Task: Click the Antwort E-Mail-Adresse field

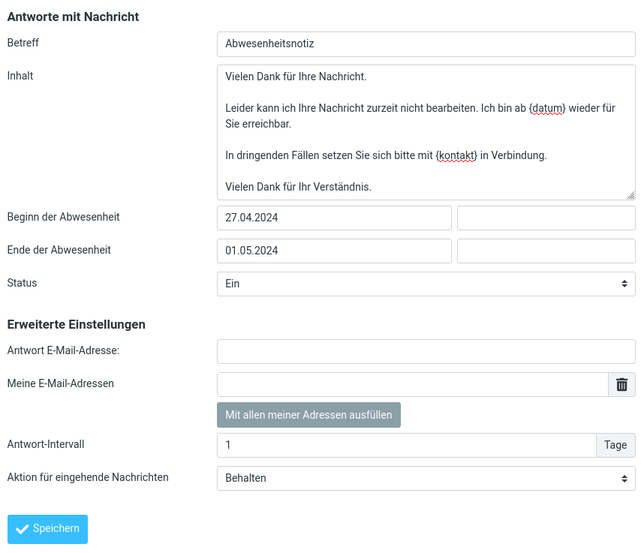Action: coord(425,352)
